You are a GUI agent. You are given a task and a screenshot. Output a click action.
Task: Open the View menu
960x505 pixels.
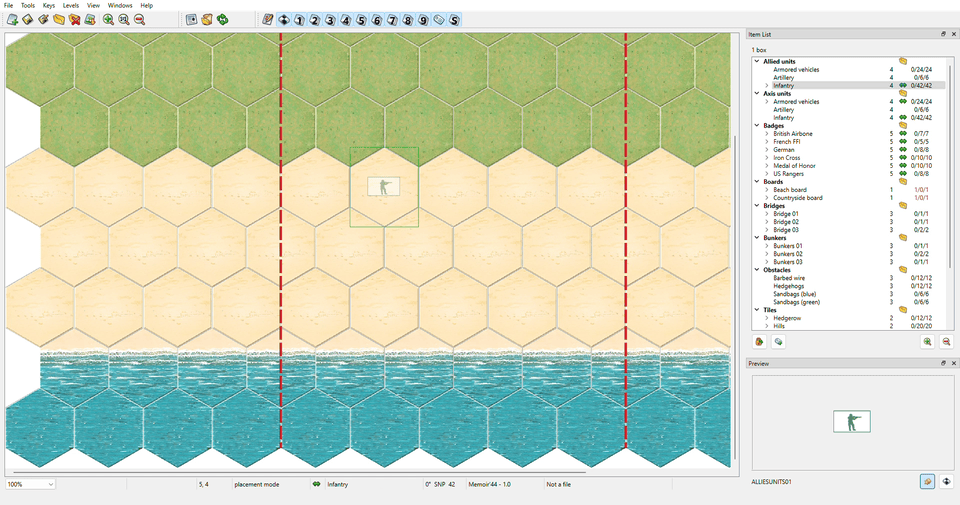click(93, 6)
